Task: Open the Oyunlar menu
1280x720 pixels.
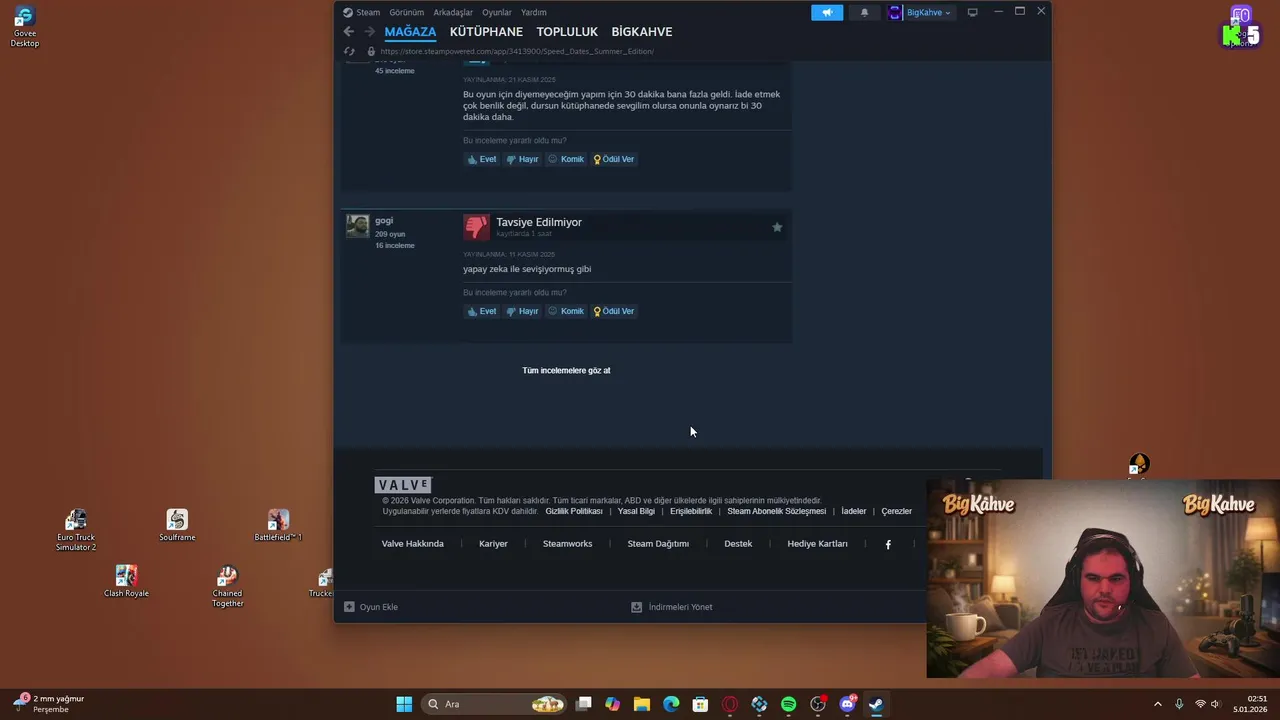Action: [x=497, y=12]
